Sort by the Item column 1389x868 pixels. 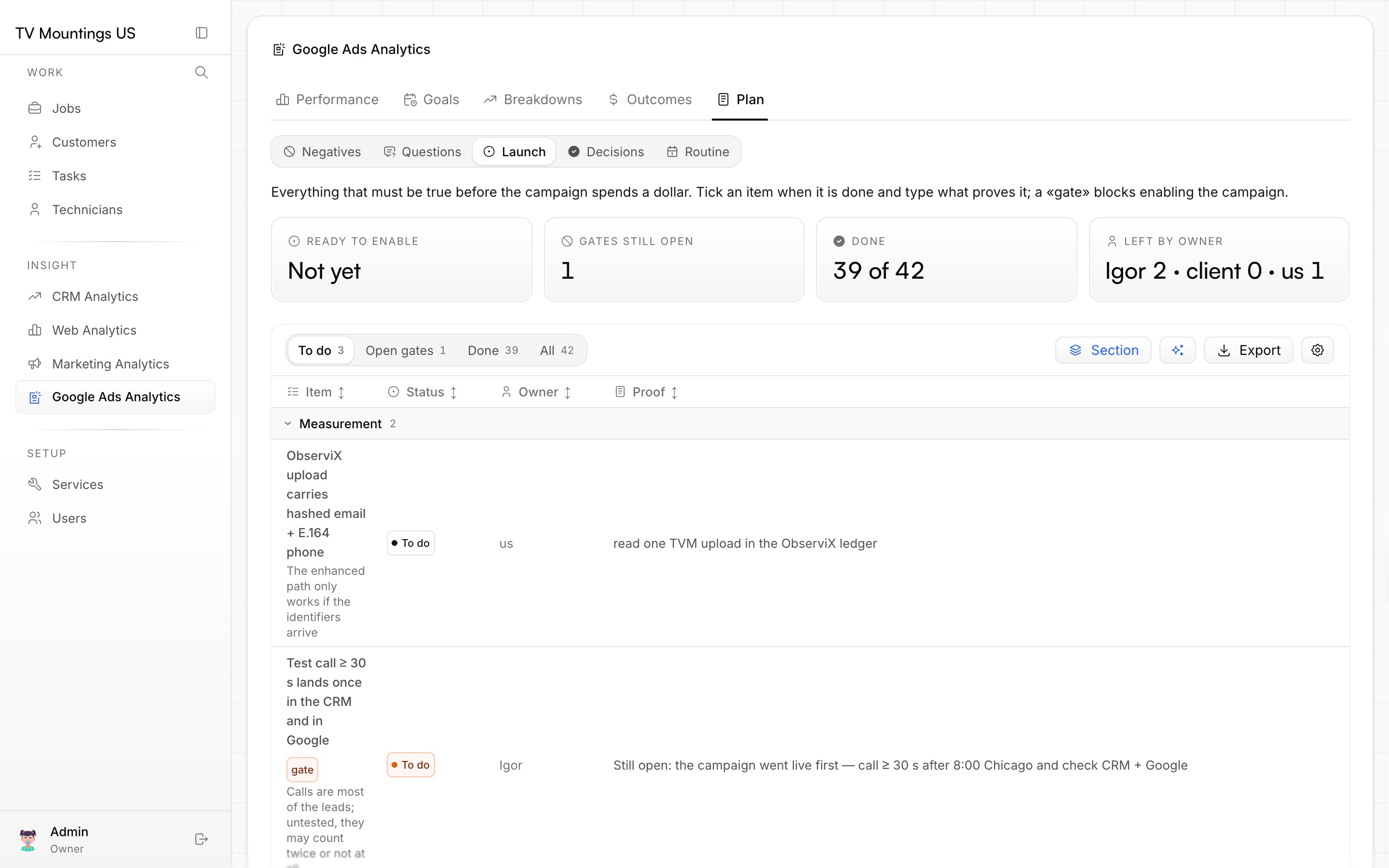click(x=316, y=392)
